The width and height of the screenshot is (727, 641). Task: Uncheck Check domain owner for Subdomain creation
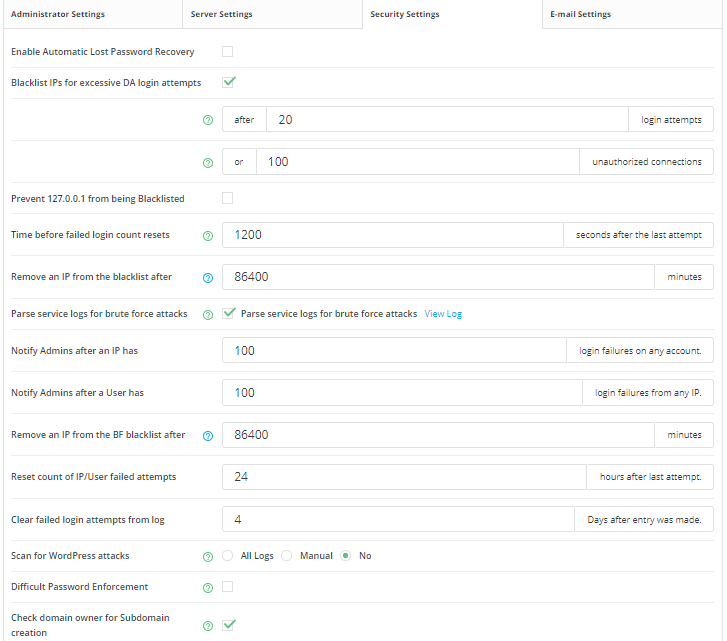pos(228,625)
